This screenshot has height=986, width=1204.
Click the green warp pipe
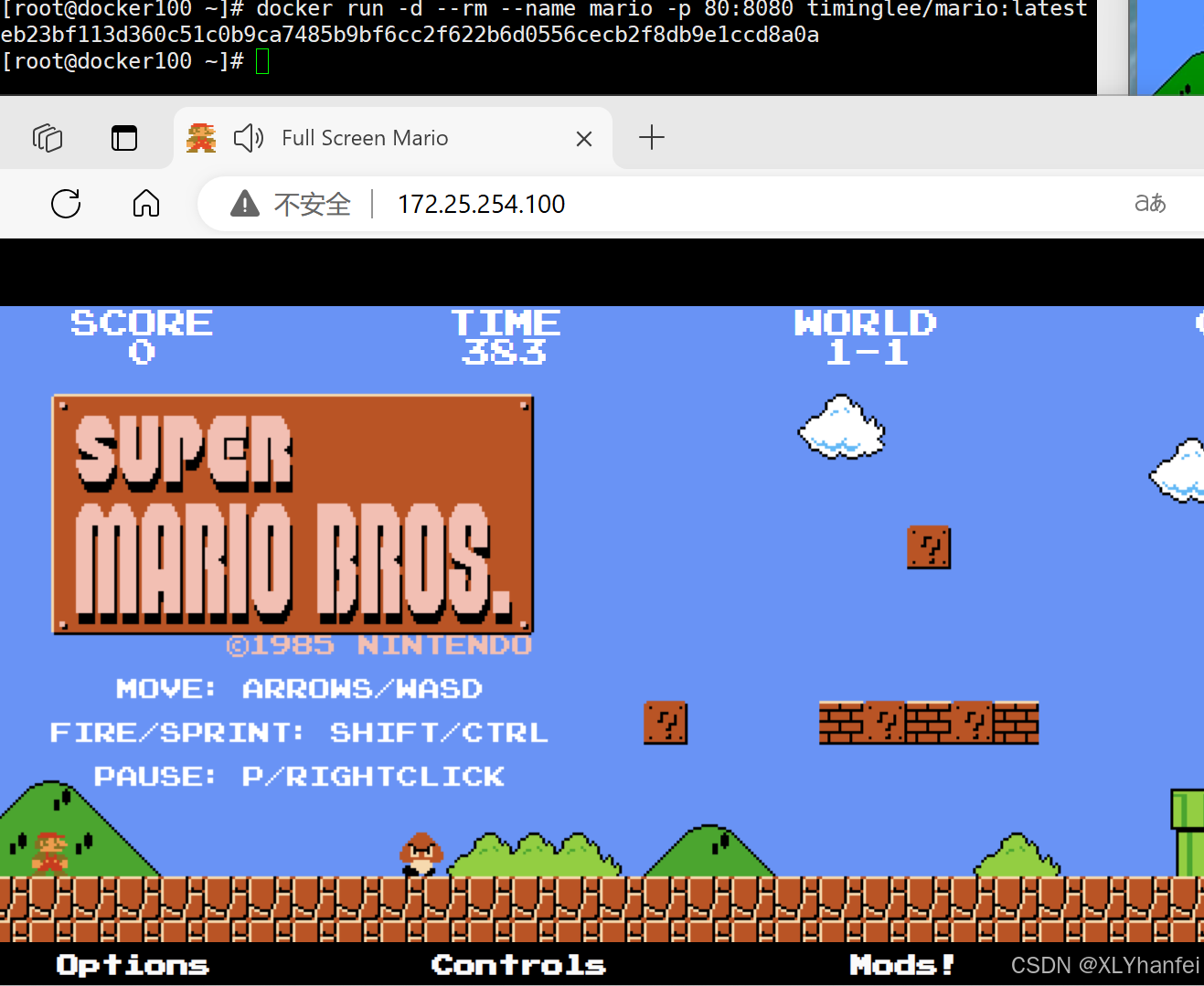pos(1188,832)
